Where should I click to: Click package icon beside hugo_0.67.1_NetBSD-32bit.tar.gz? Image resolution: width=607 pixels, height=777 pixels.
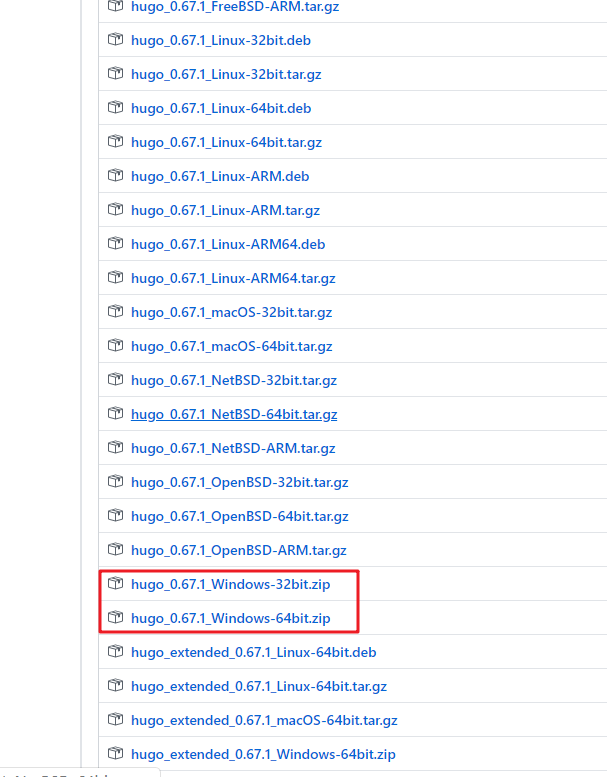coord(115,380)
